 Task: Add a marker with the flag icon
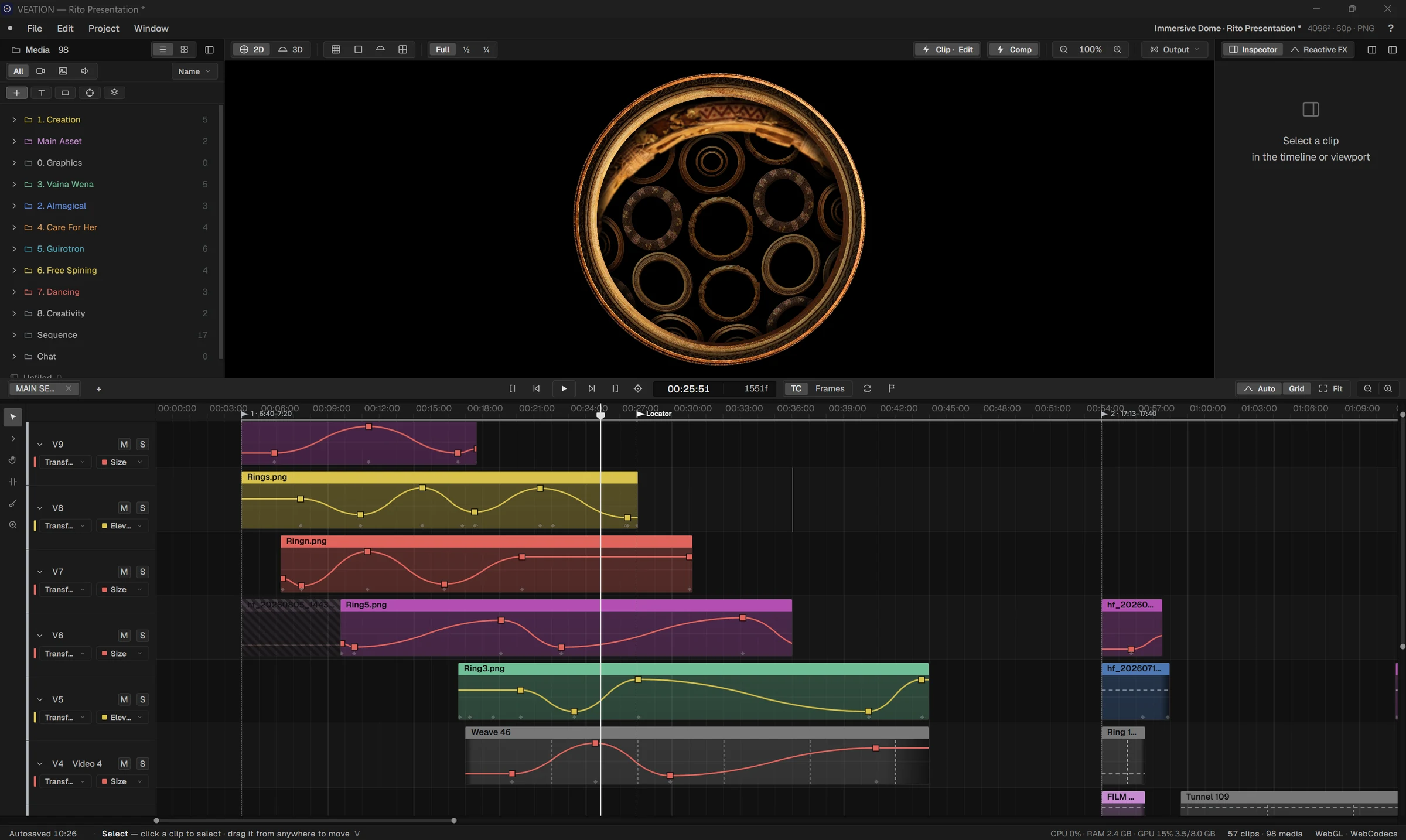(x=892, y=388)
